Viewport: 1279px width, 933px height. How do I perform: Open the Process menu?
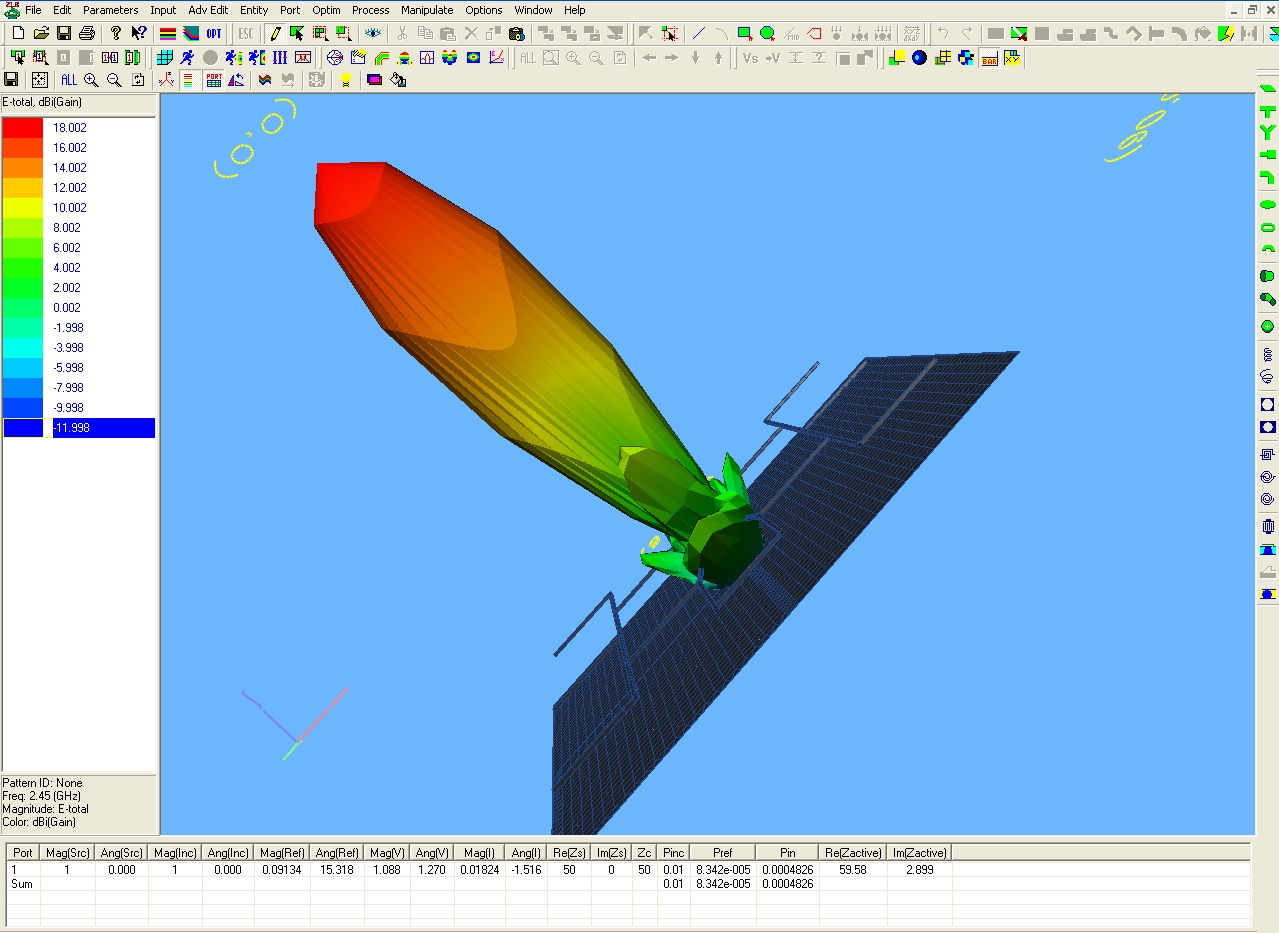click(x=370, y=10)
